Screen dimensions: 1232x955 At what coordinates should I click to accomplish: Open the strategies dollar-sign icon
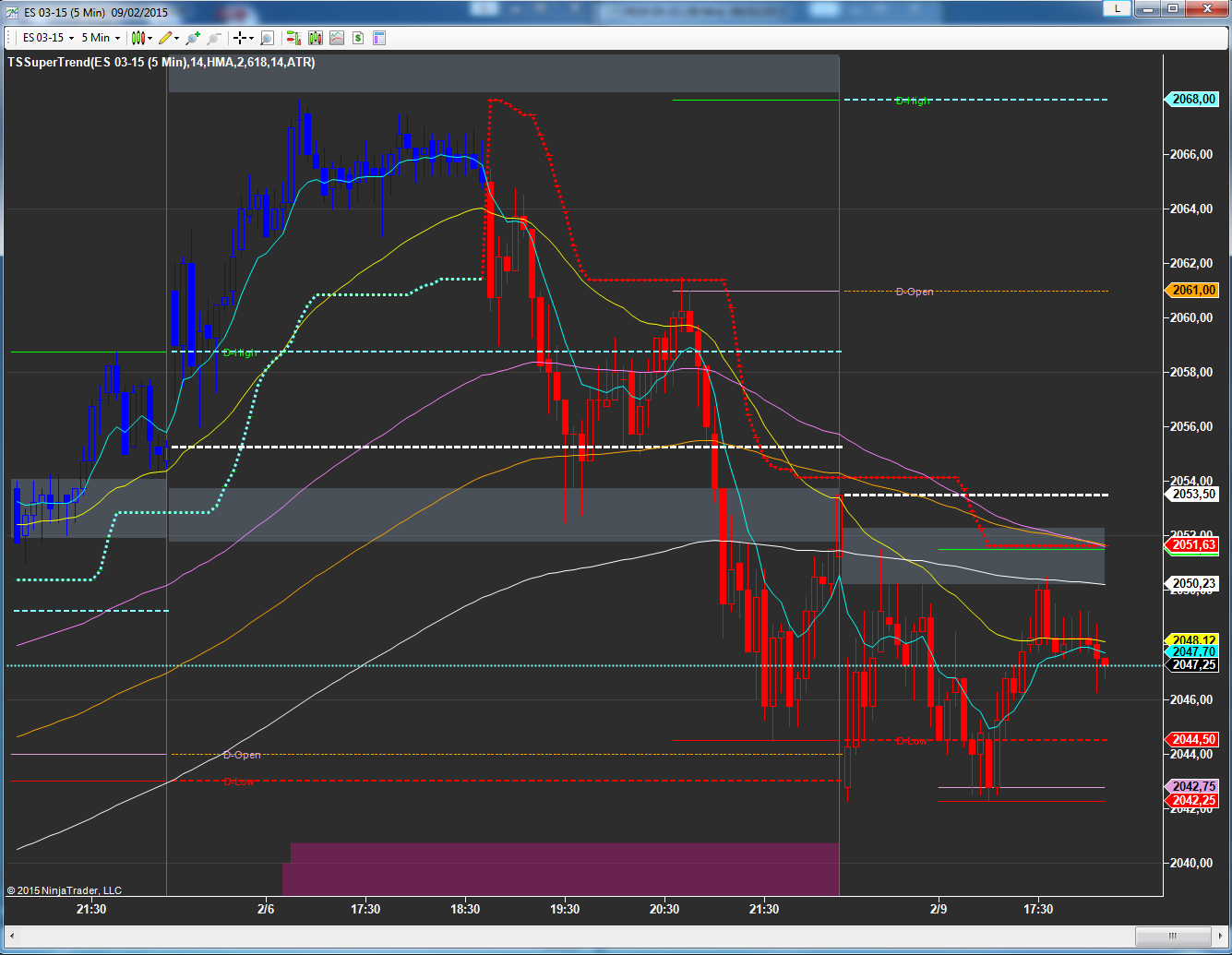pos(358,38)
